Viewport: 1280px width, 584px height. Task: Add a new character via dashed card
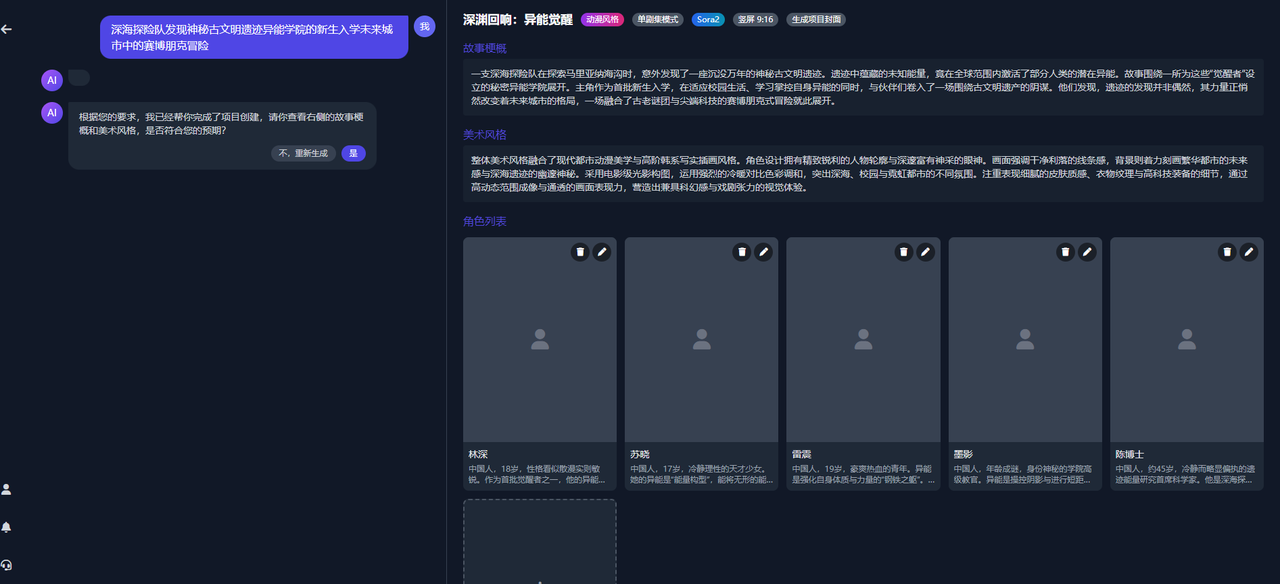540,543
